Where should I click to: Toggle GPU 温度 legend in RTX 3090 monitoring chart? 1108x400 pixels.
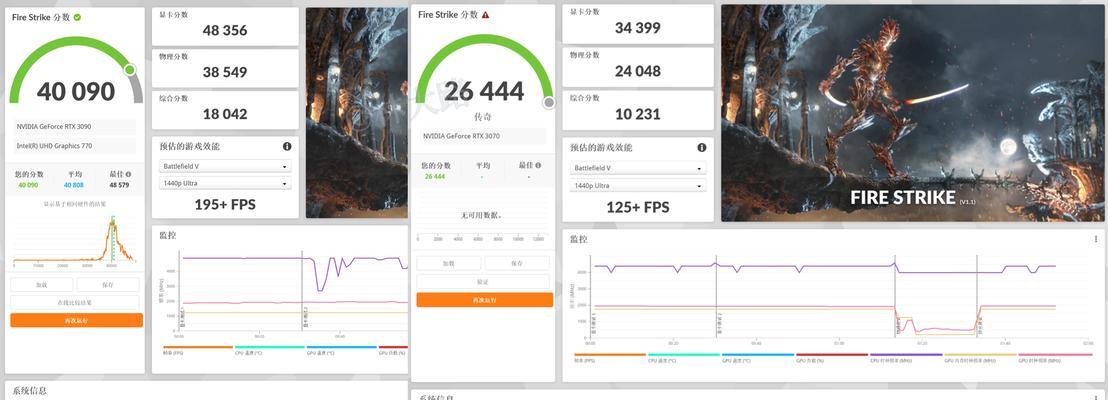[x=341, y=349]
